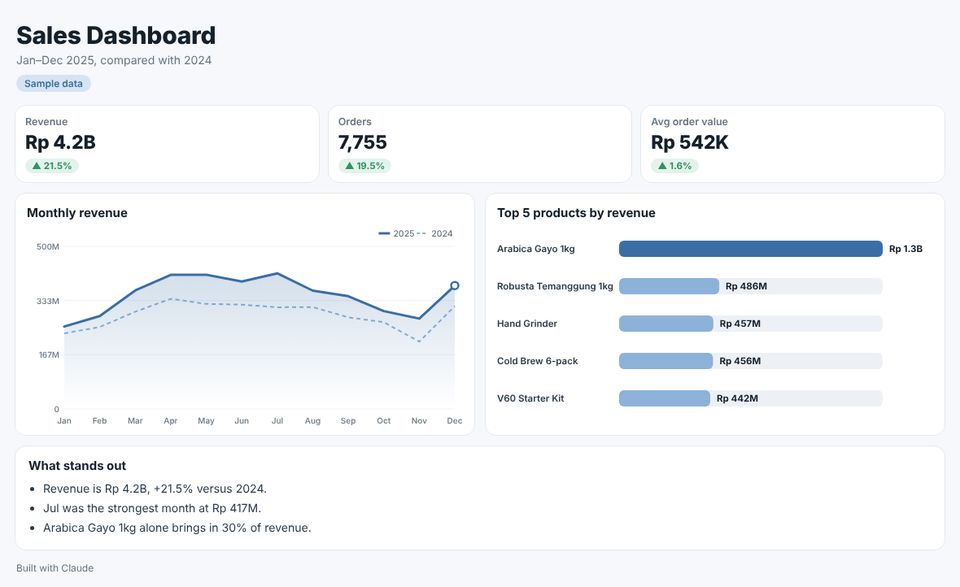This screenshot has width=960, height=587.
Task: Click the V60 Starter Kit bar
Action: 664,398
